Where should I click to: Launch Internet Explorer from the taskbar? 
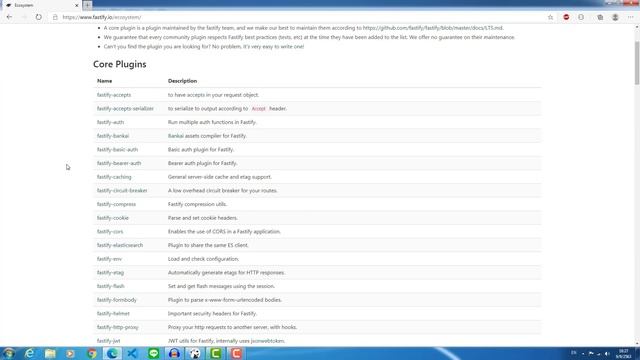29,353
